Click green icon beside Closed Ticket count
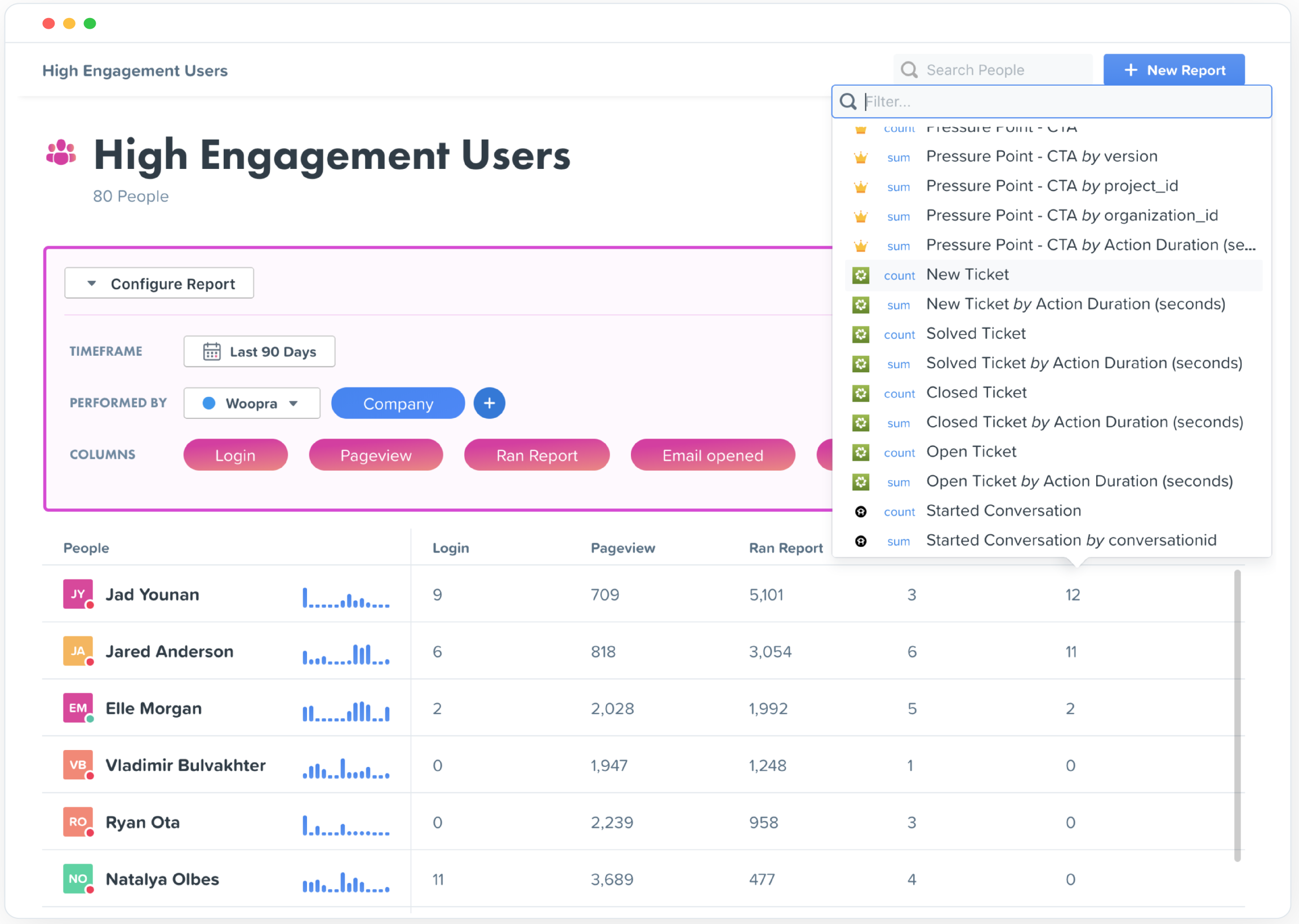Screen dimensions: 1299x924 tap(861, 394)
